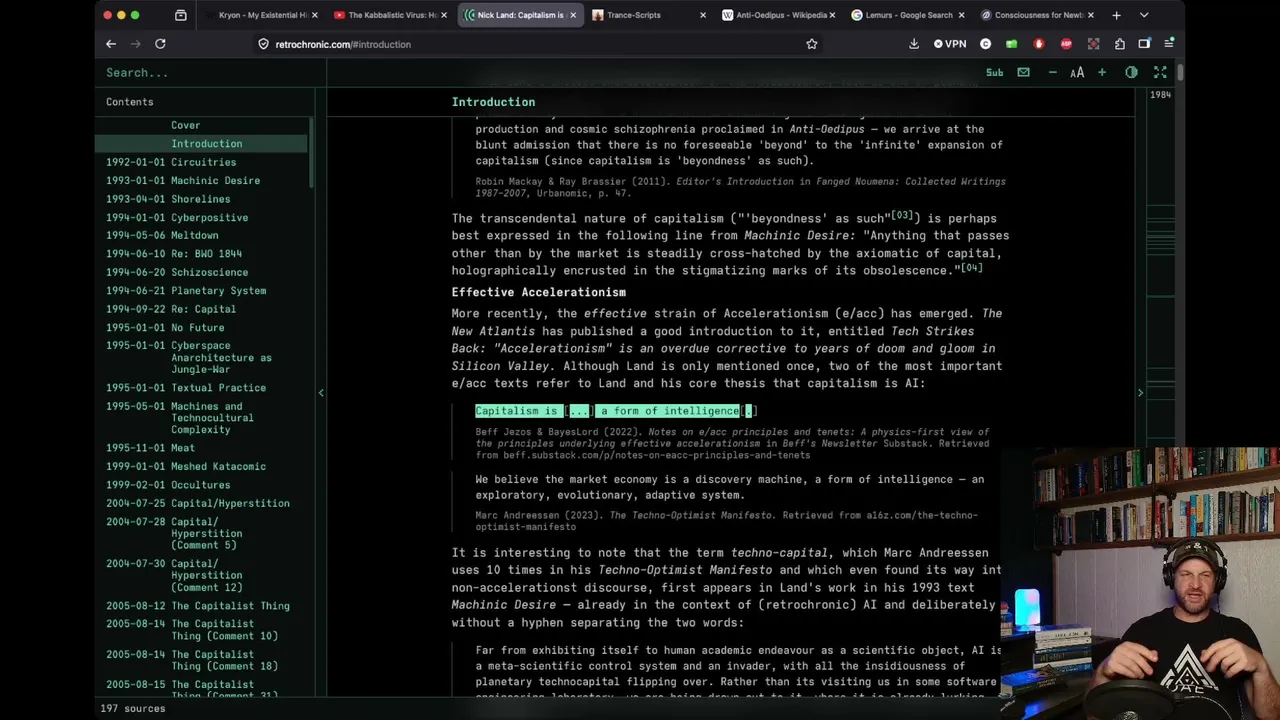Open the envelope mail icon

pos(1023,73)
